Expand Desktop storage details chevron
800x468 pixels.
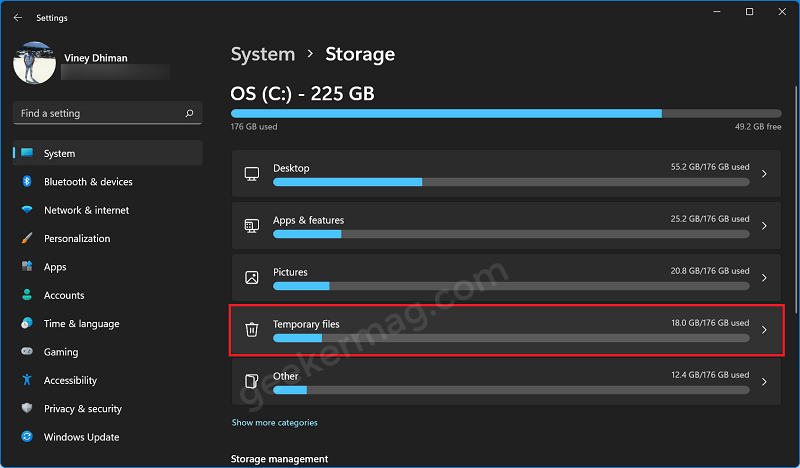[x=764, y=174]
